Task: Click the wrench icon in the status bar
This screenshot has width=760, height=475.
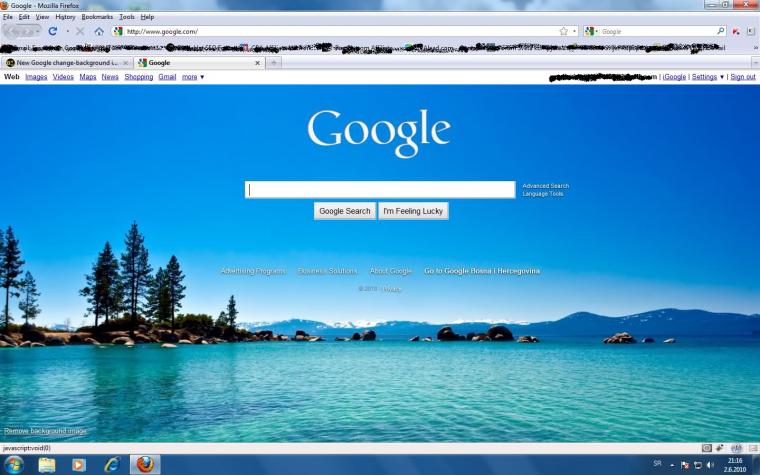Action: pos(720,448)
